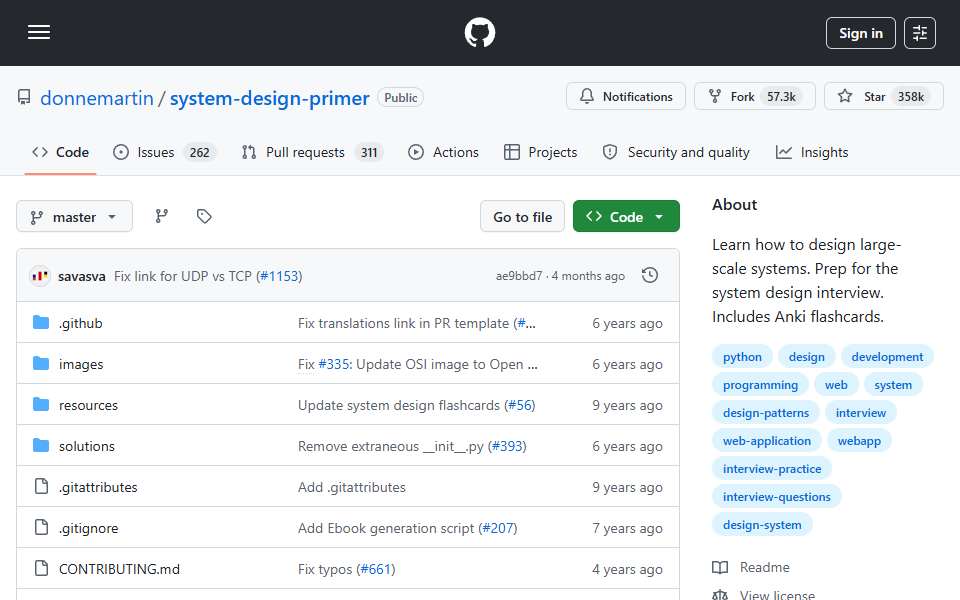Click the Readme book icon
Image resolution: width=960 pixels, height=600 pixels.
(720, 568)
